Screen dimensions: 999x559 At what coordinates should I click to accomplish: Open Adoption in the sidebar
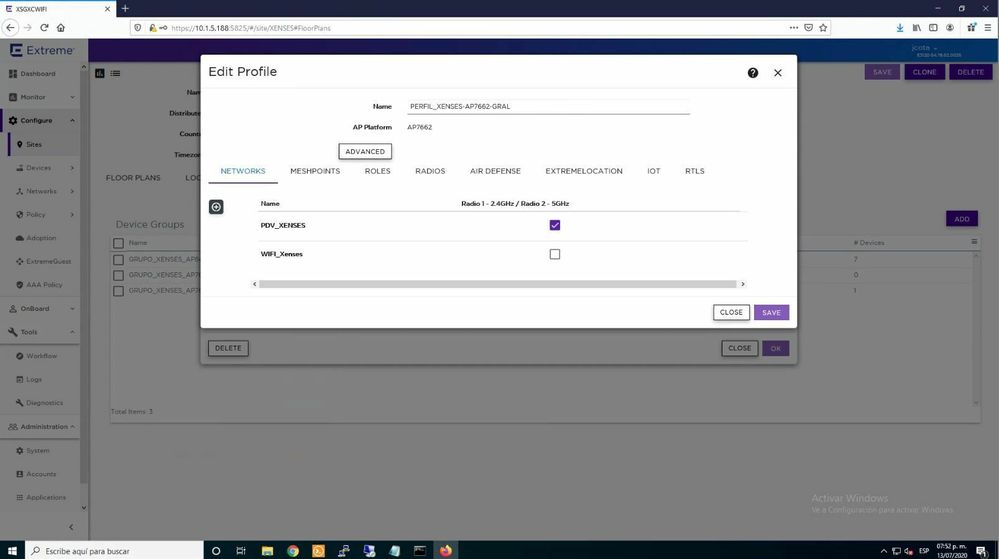pos(41,238)
